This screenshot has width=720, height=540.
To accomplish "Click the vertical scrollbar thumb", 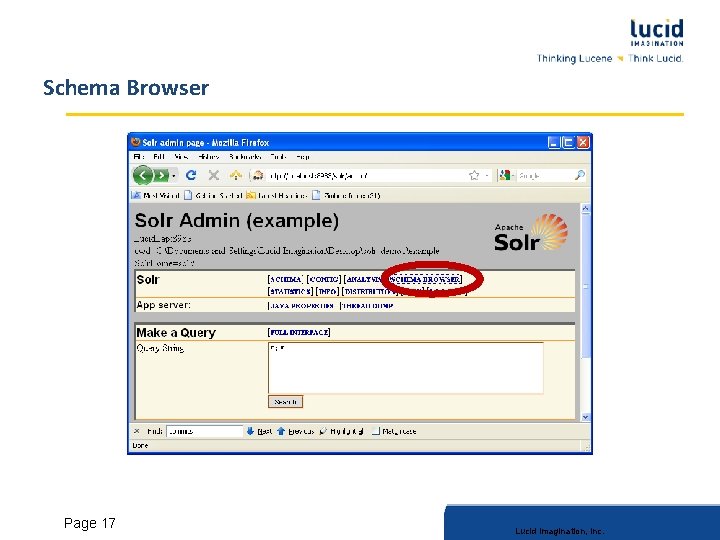I will (x=585, y=286).
